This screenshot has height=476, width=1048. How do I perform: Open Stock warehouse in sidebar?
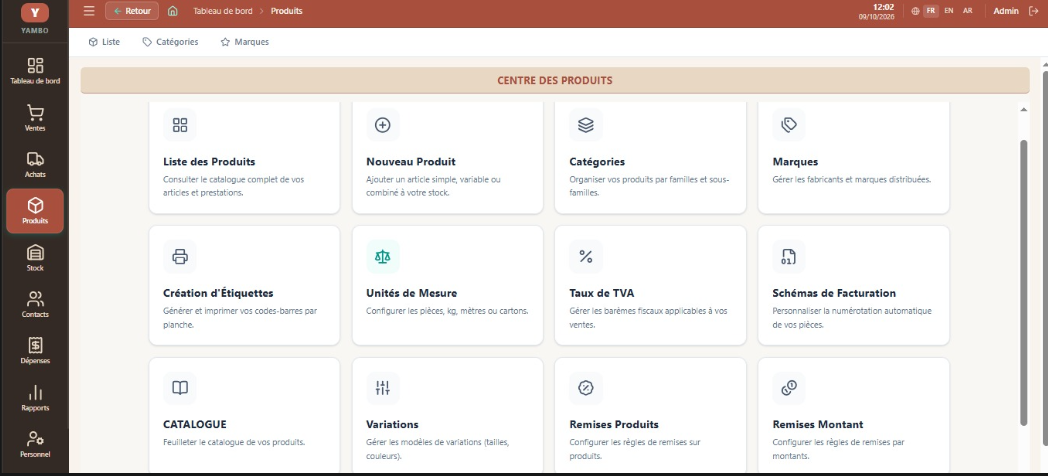point(35,257)
